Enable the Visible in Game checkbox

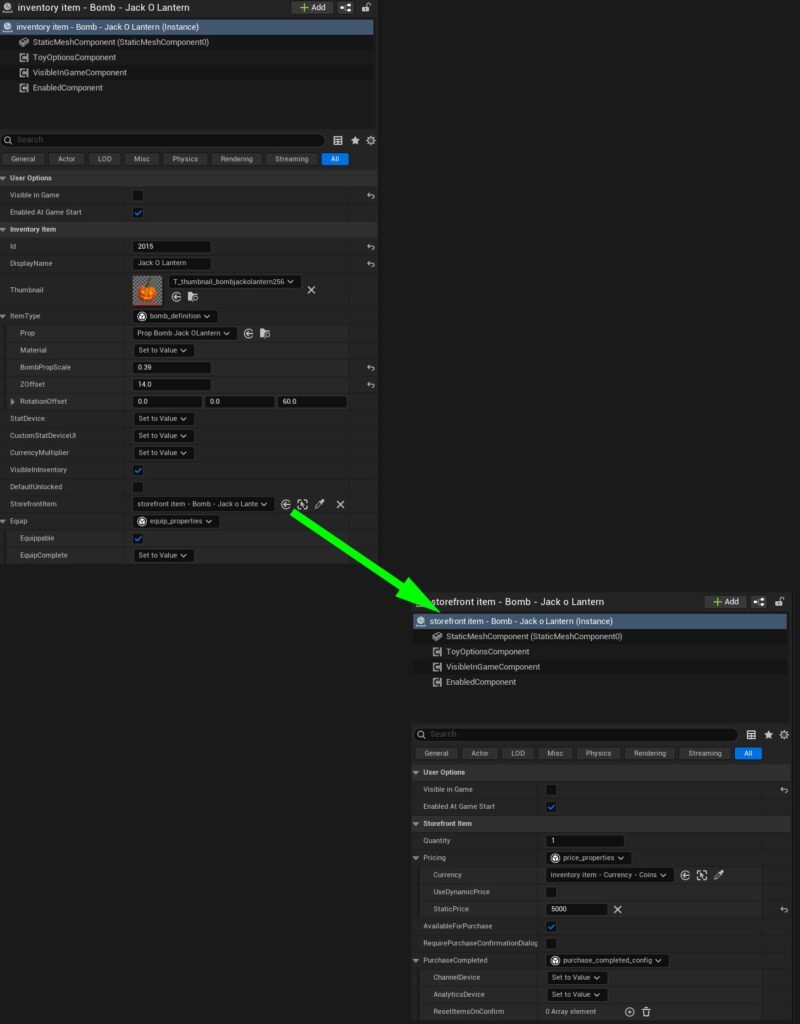(138, 195)
